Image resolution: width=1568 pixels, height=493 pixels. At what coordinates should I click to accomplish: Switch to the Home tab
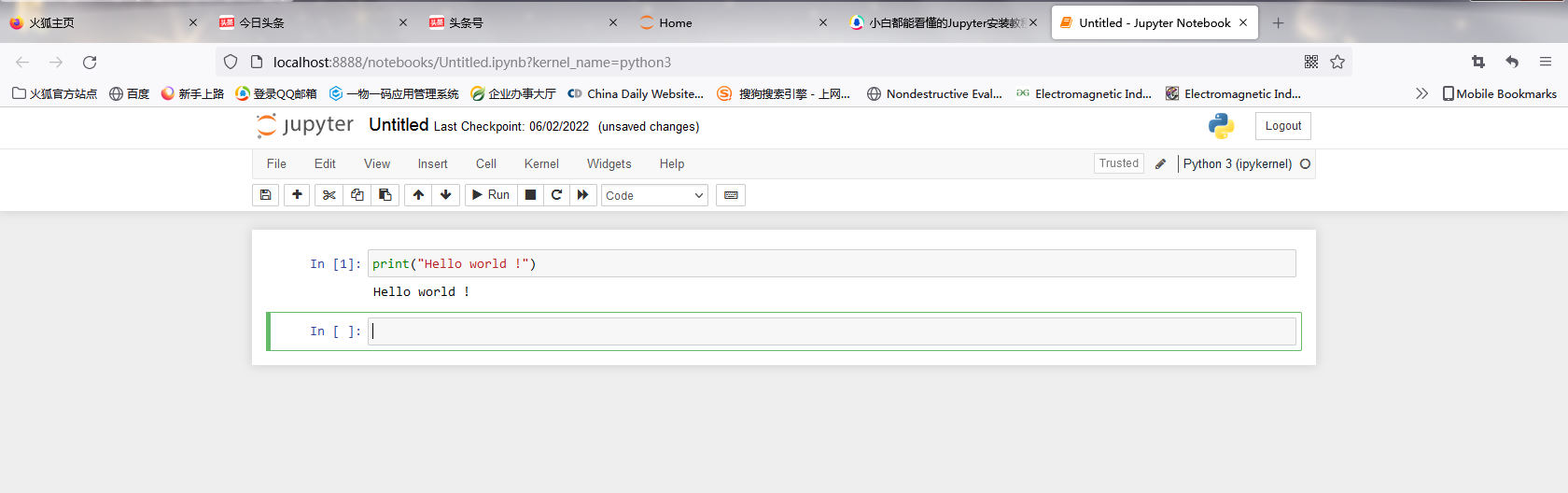[x=734, y=22]
